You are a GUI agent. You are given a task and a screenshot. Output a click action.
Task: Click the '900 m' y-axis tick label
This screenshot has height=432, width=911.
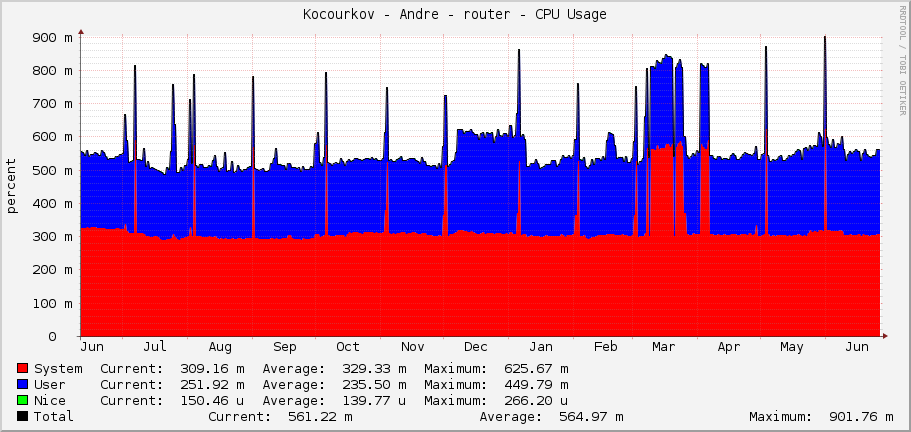coord(53,38)
